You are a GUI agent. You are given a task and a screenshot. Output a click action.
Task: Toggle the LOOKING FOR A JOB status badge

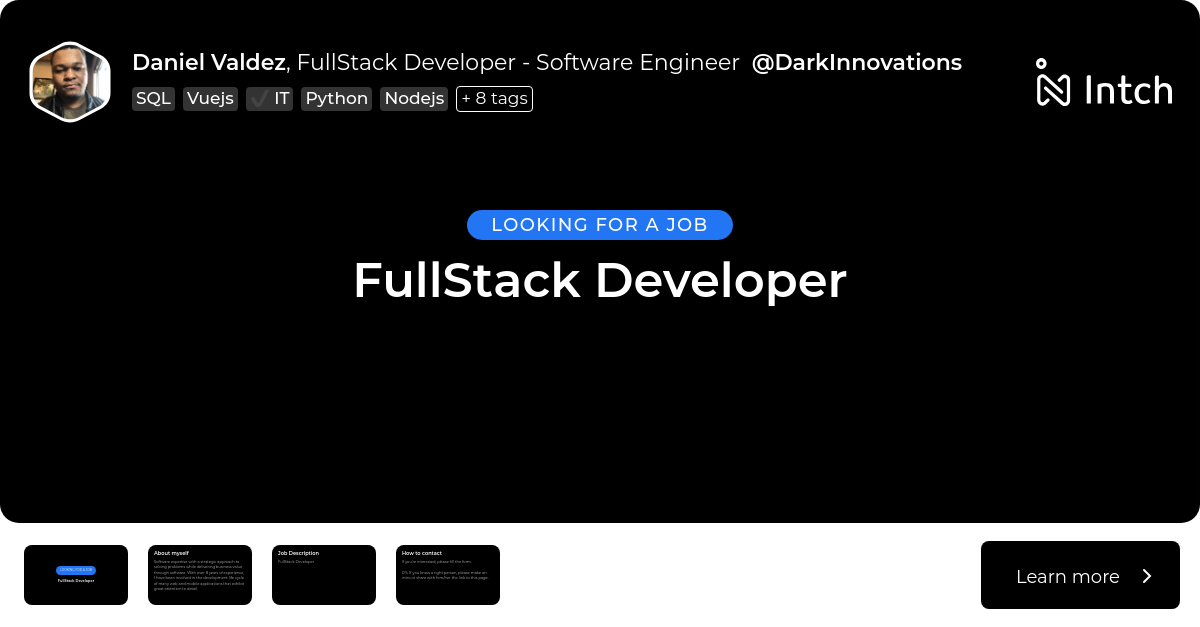[x=600, y=224]
